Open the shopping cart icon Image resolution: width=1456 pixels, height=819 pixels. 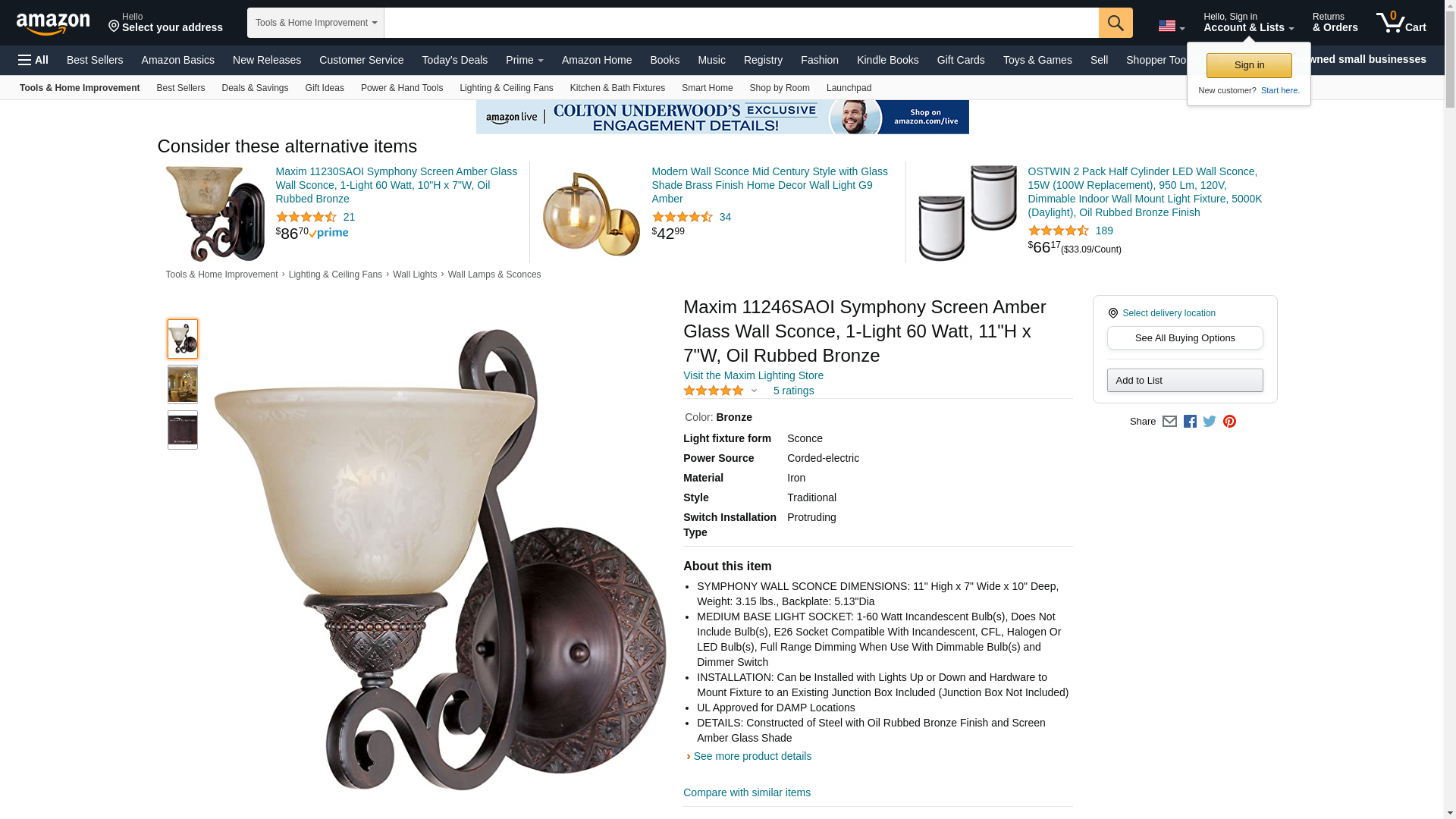click(1401, 23)
